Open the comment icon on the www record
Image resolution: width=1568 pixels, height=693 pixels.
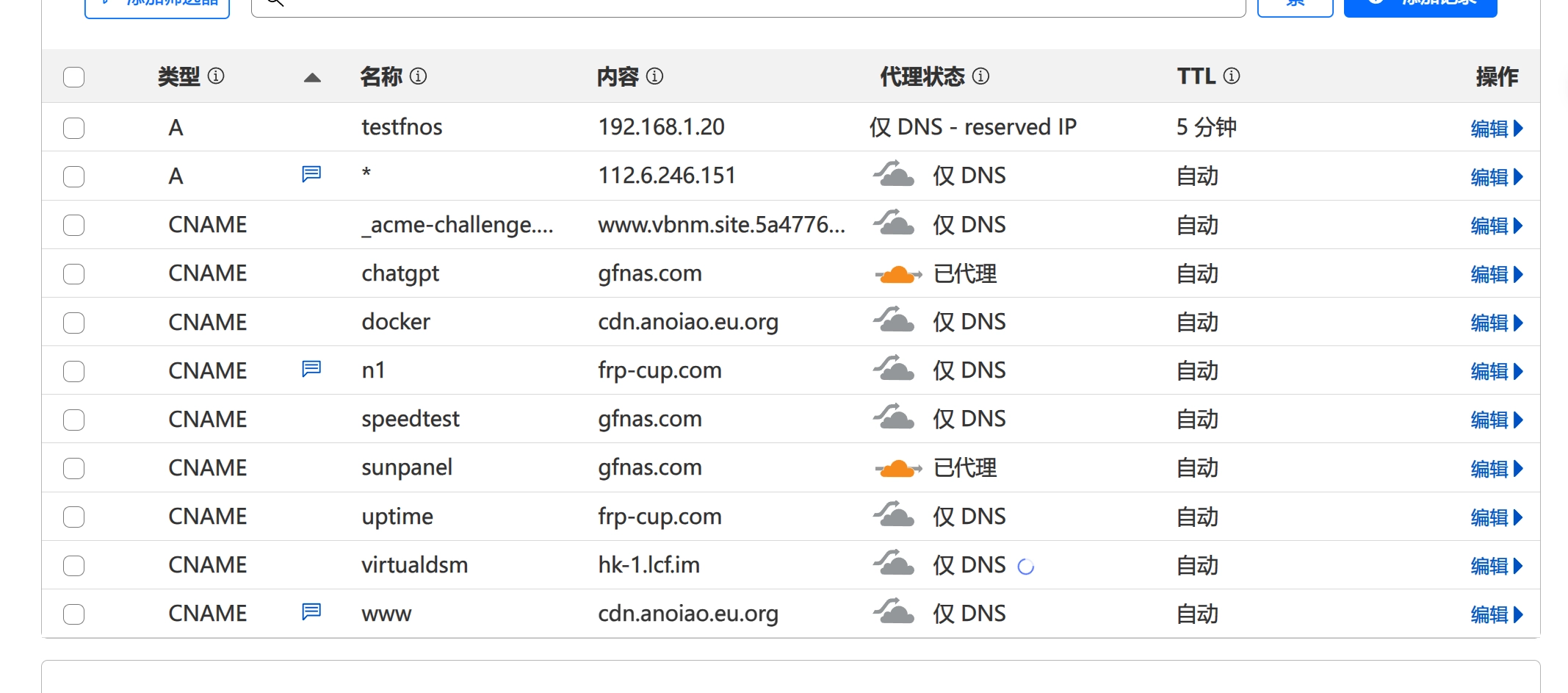(311, 611)
